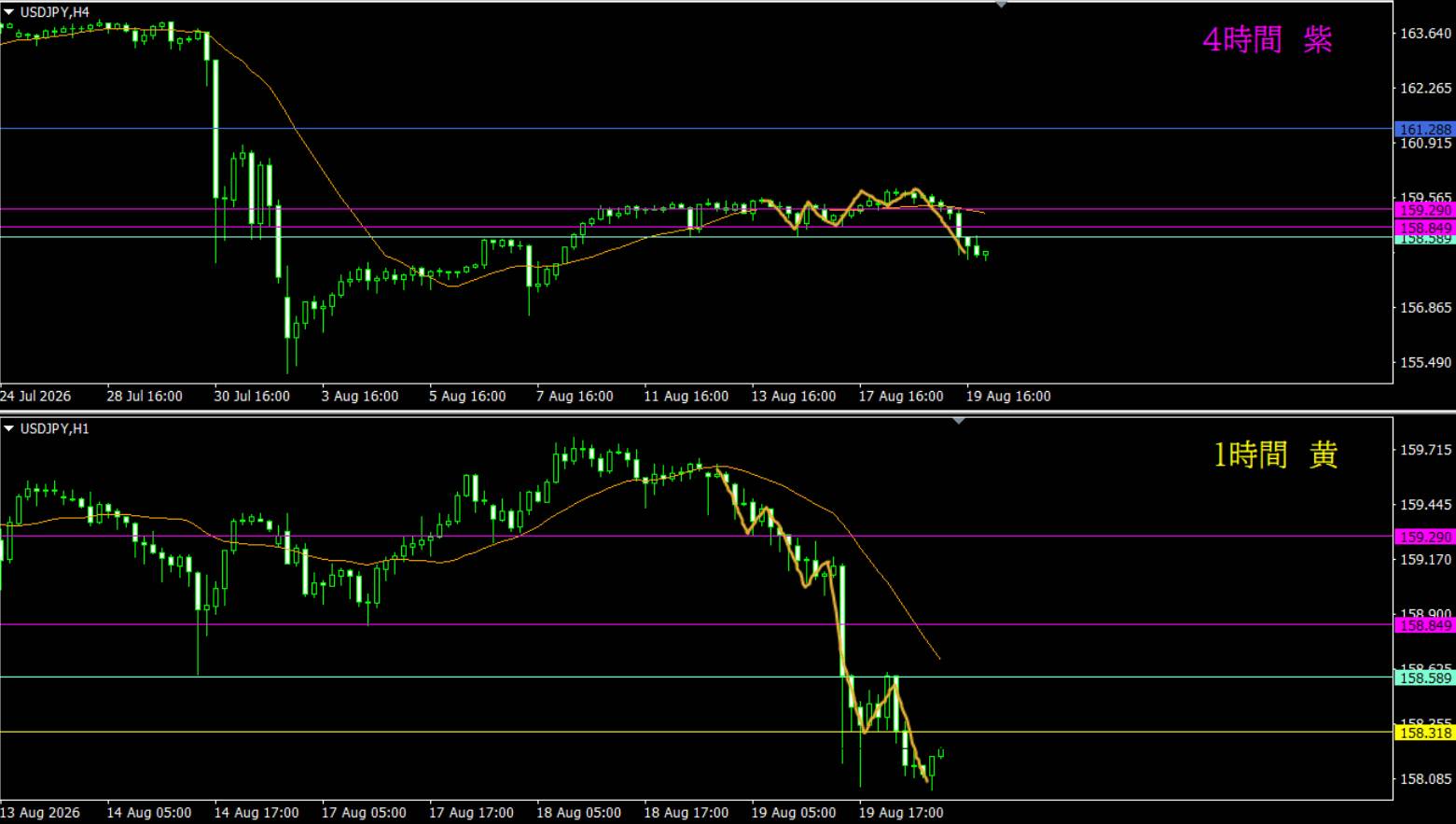Click 24 Jul 2026 on H4 time axis
The image size is (1456, 824).
(x=35, y=396)
